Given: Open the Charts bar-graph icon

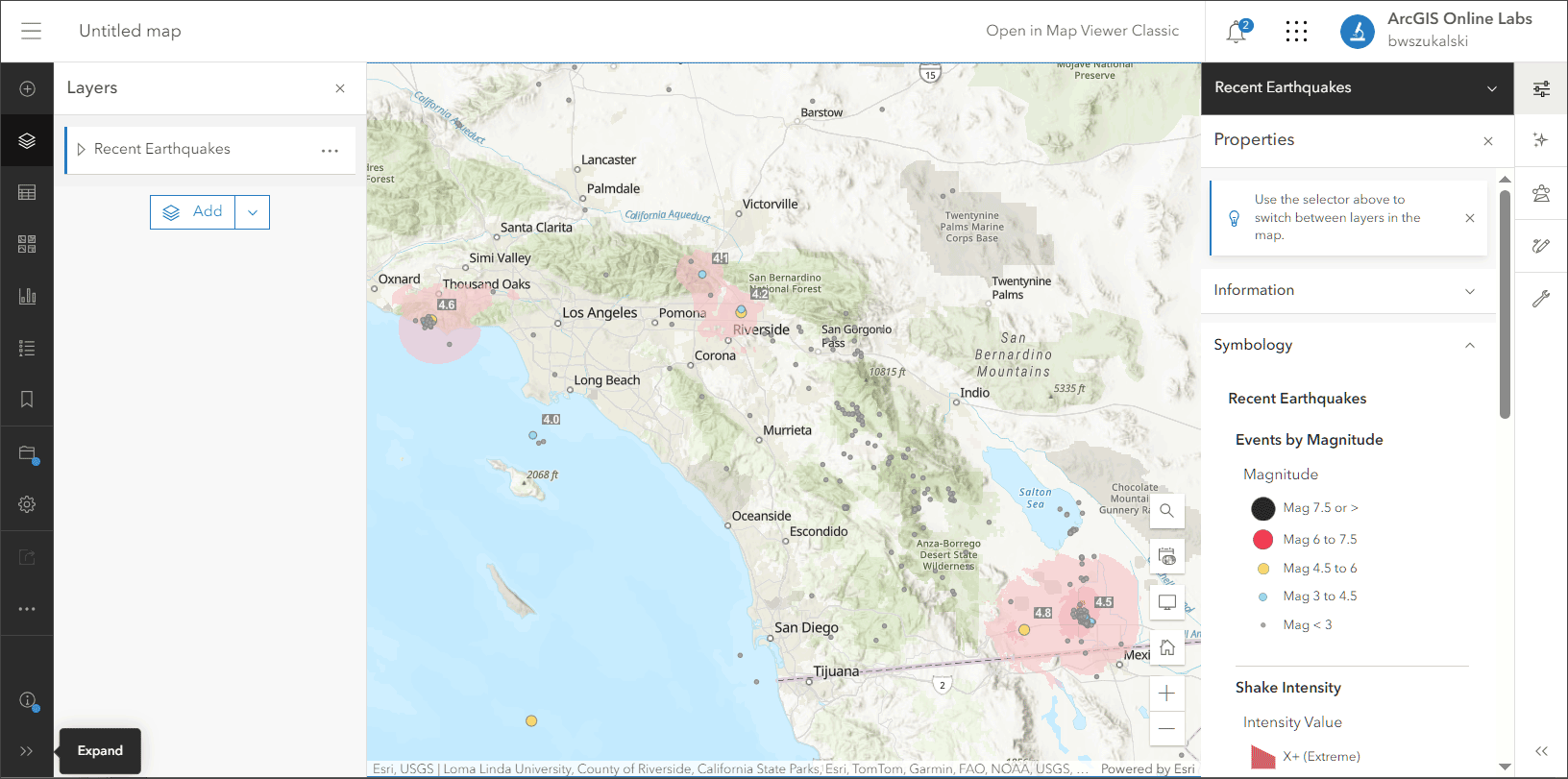Looking at the screenshot, I should [x=27, y=296].
